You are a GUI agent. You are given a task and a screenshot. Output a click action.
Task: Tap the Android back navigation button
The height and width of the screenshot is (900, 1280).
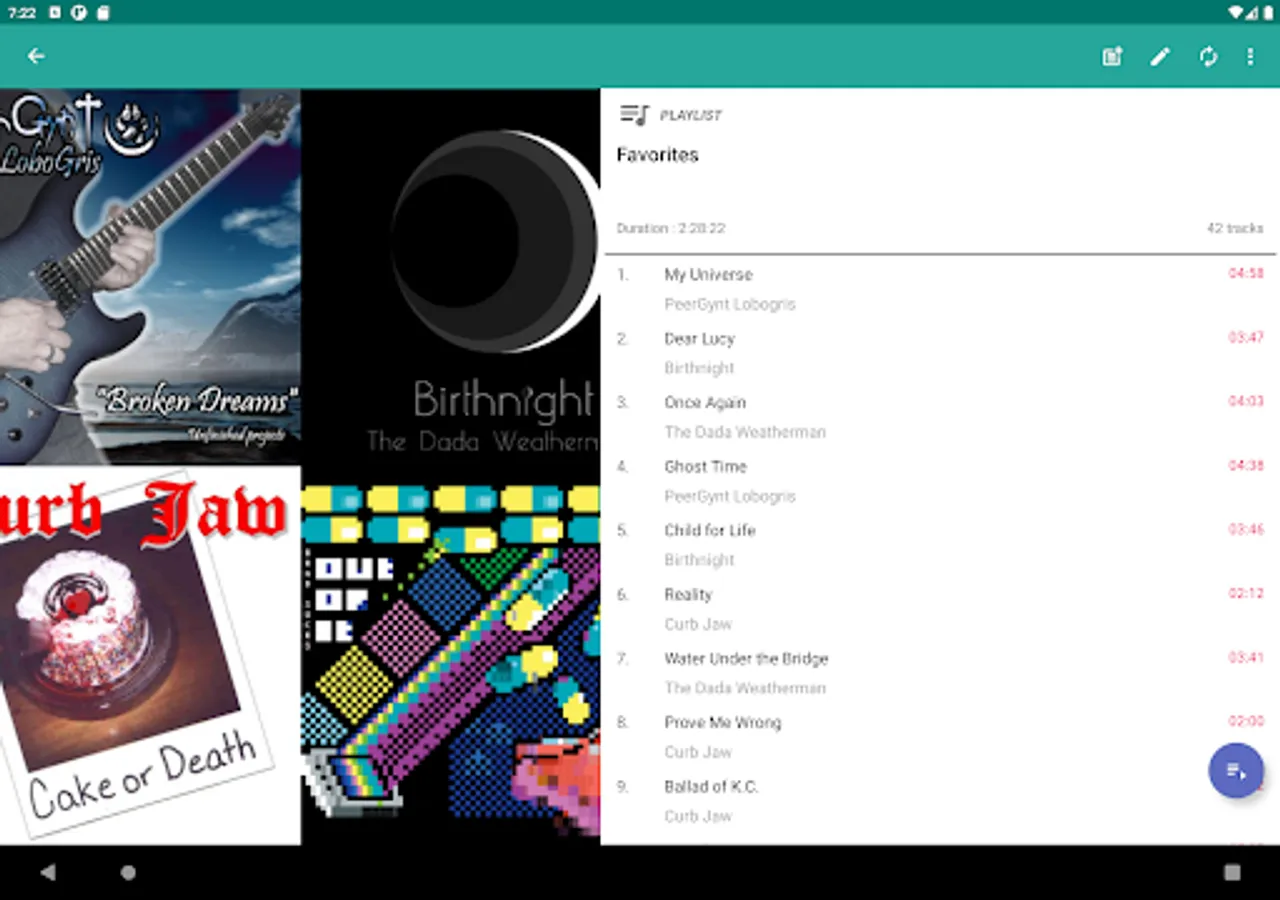pyautogui.click(x=48, y=872)
